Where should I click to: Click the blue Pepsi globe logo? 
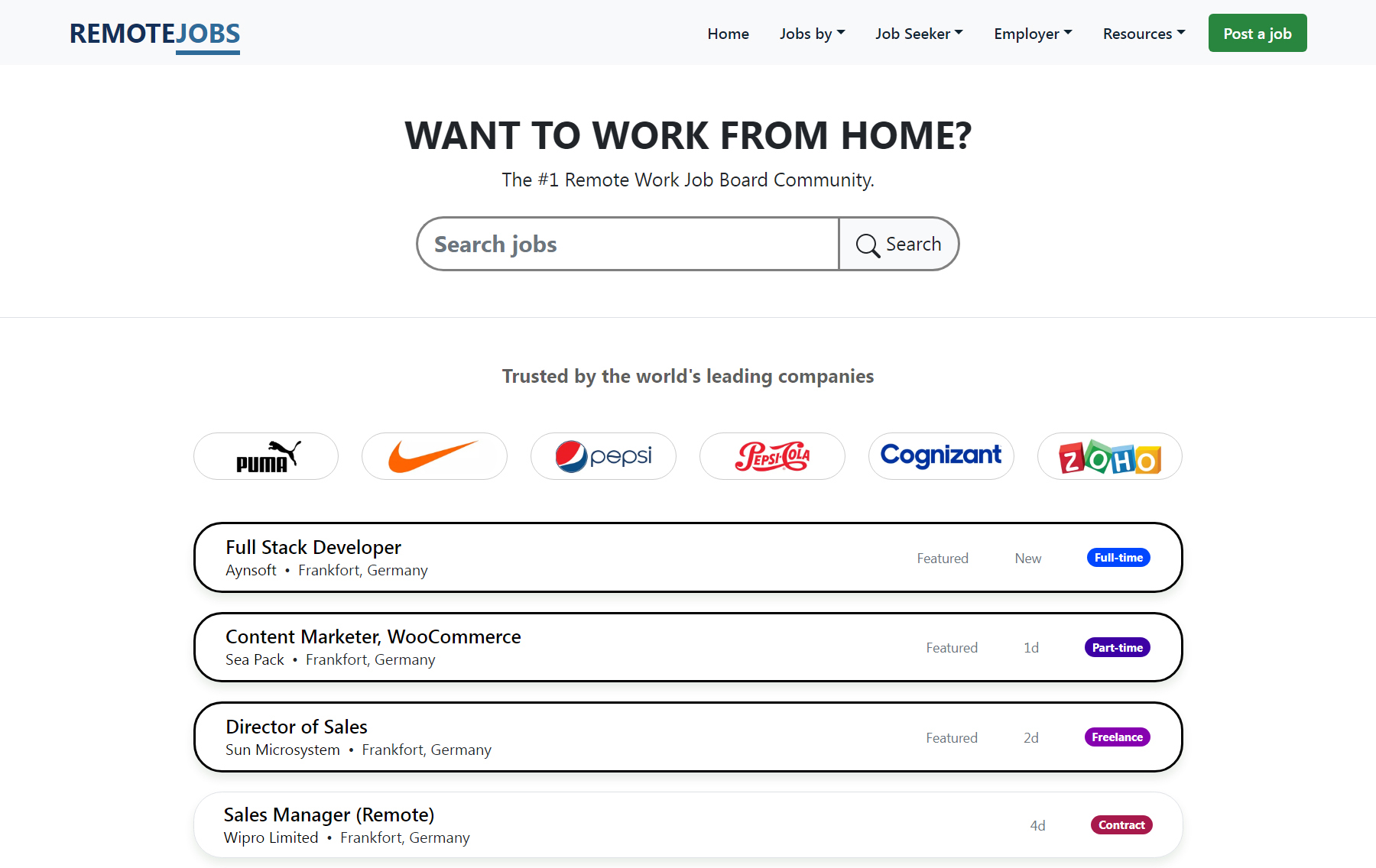tap(572, 456)
